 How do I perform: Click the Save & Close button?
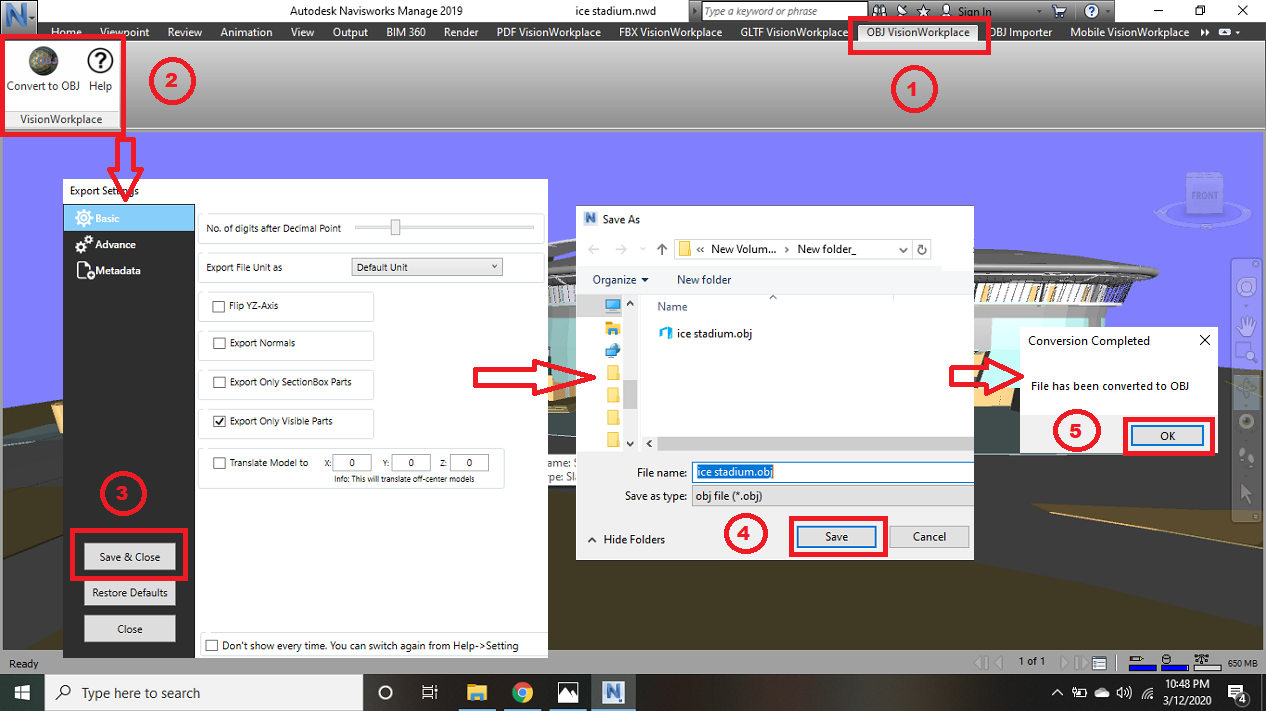click(x=129, y=557)
